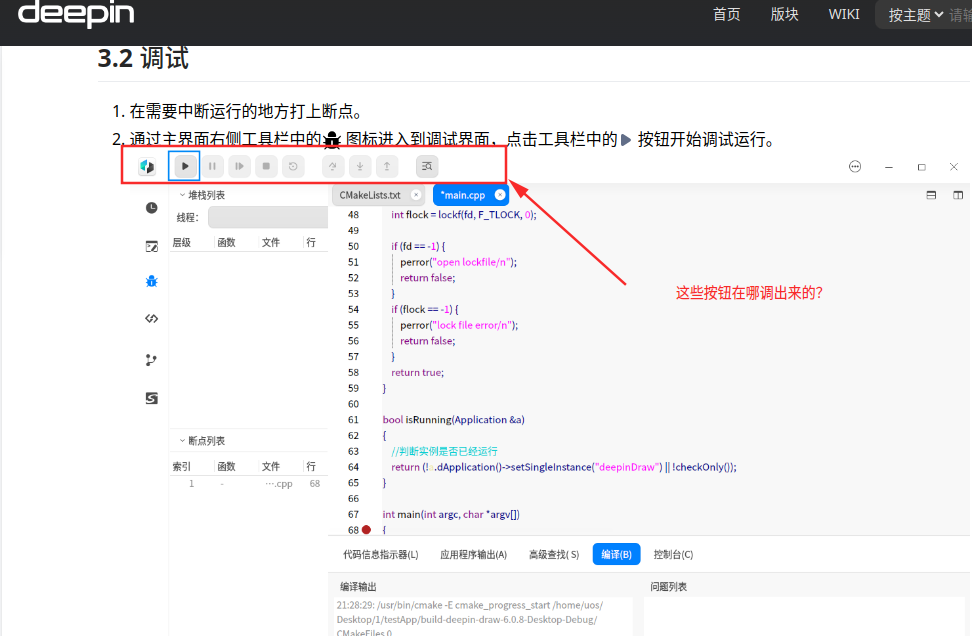The width and height of the screenshot is (972, 636).
Task: Click the step out up-arrow icon
Action: pos(387,166)
